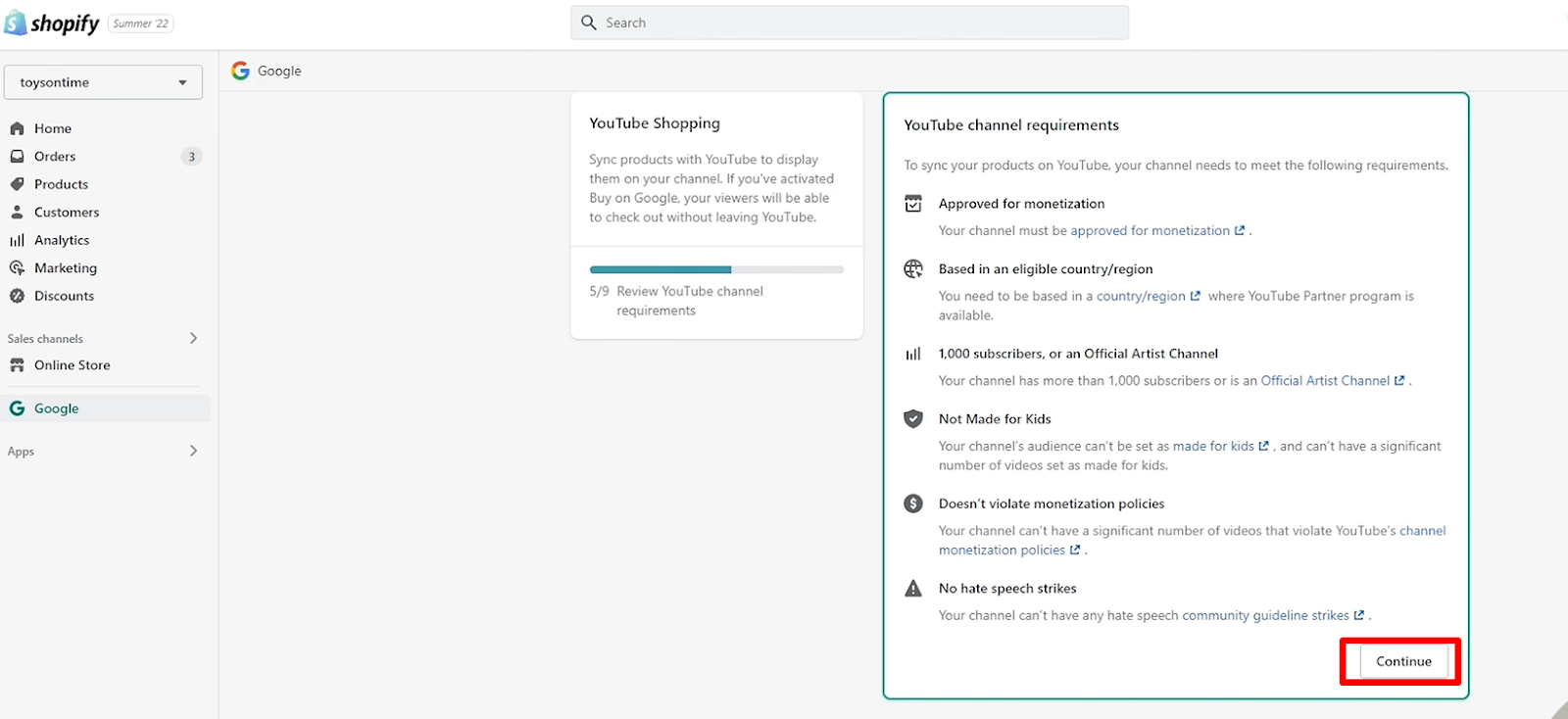The height and width of the screenshot is (719, 1568).
Task: Click the YouTube Shopping progress bar
Action: [x=716, y=269]
